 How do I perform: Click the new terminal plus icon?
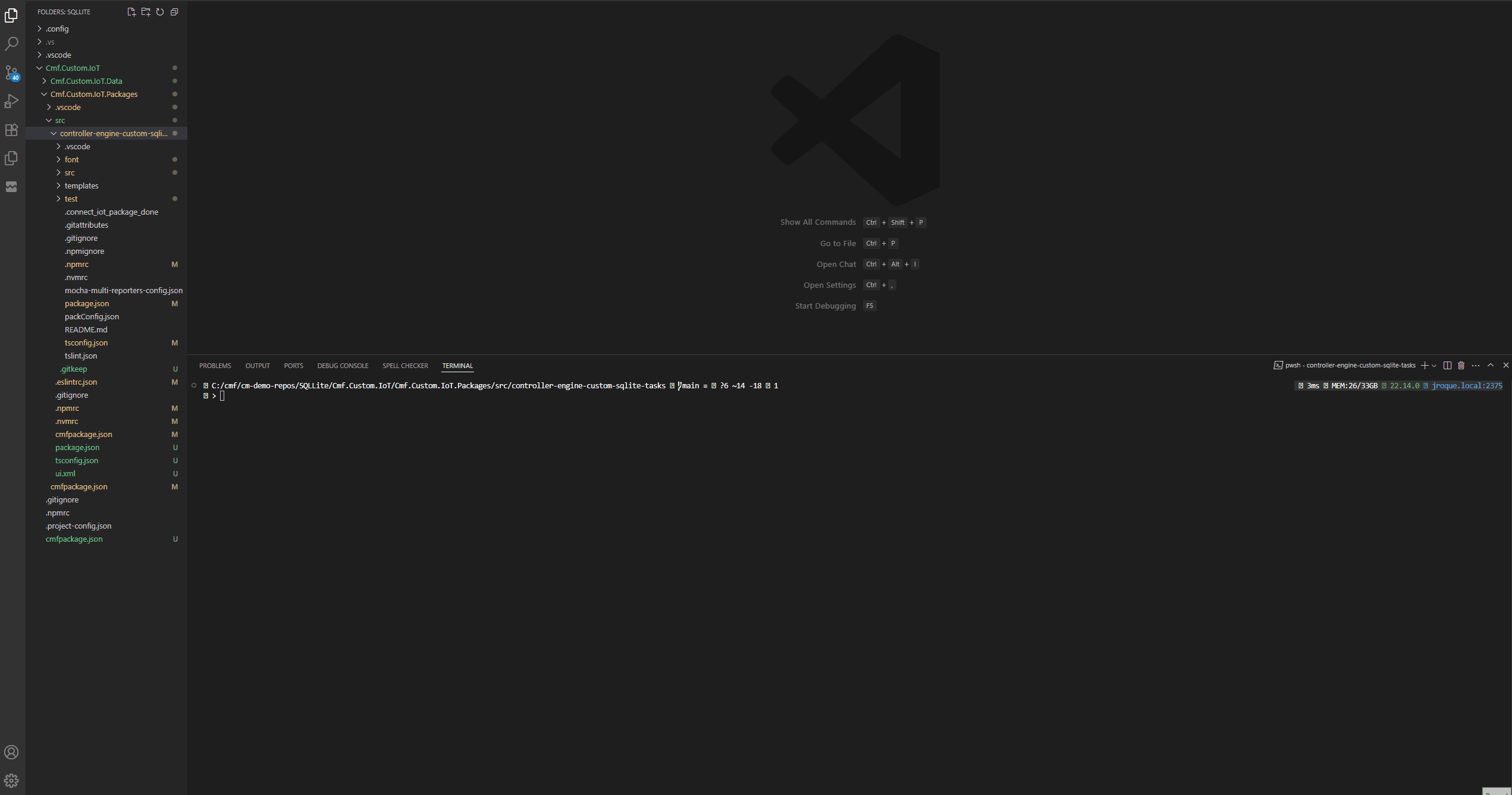point(1424,366)
